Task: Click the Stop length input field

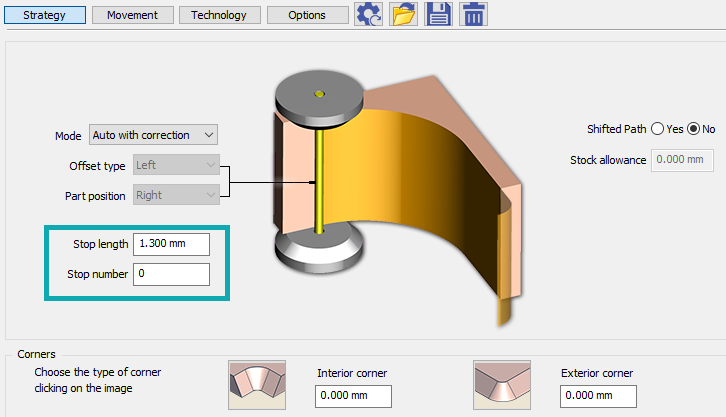Action: 171,245
